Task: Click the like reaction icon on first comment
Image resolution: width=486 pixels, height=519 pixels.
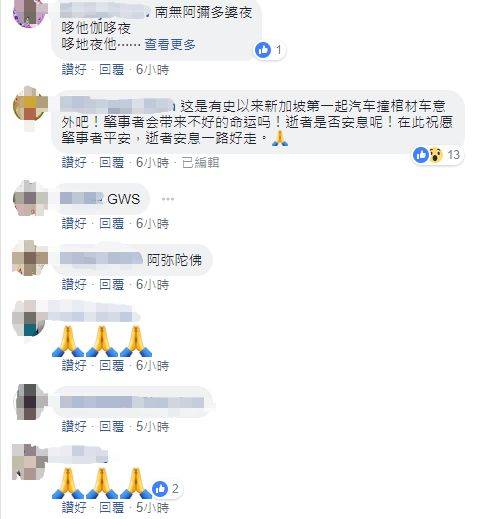Action: click(x=263, y=50)
